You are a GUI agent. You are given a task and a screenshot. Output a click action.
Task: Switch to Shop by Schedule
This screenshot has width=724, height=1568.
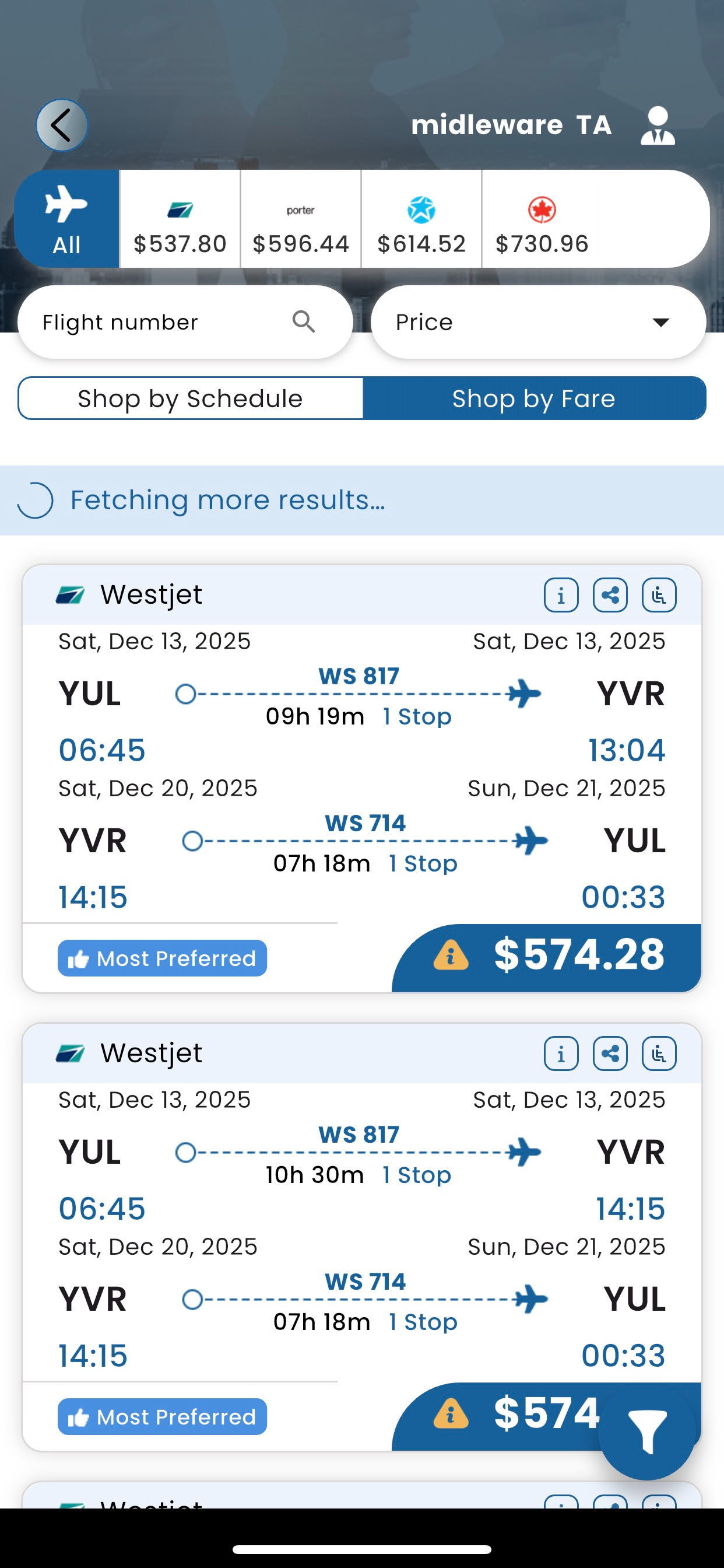(x=191, y=398)
